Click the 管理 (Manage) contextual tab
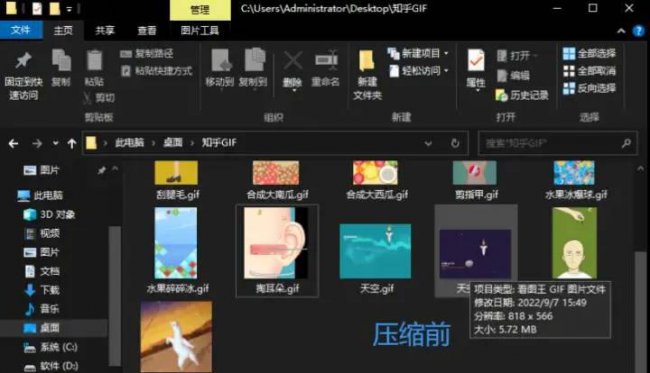This screenshot has width=650, height=373. point(200,10)
